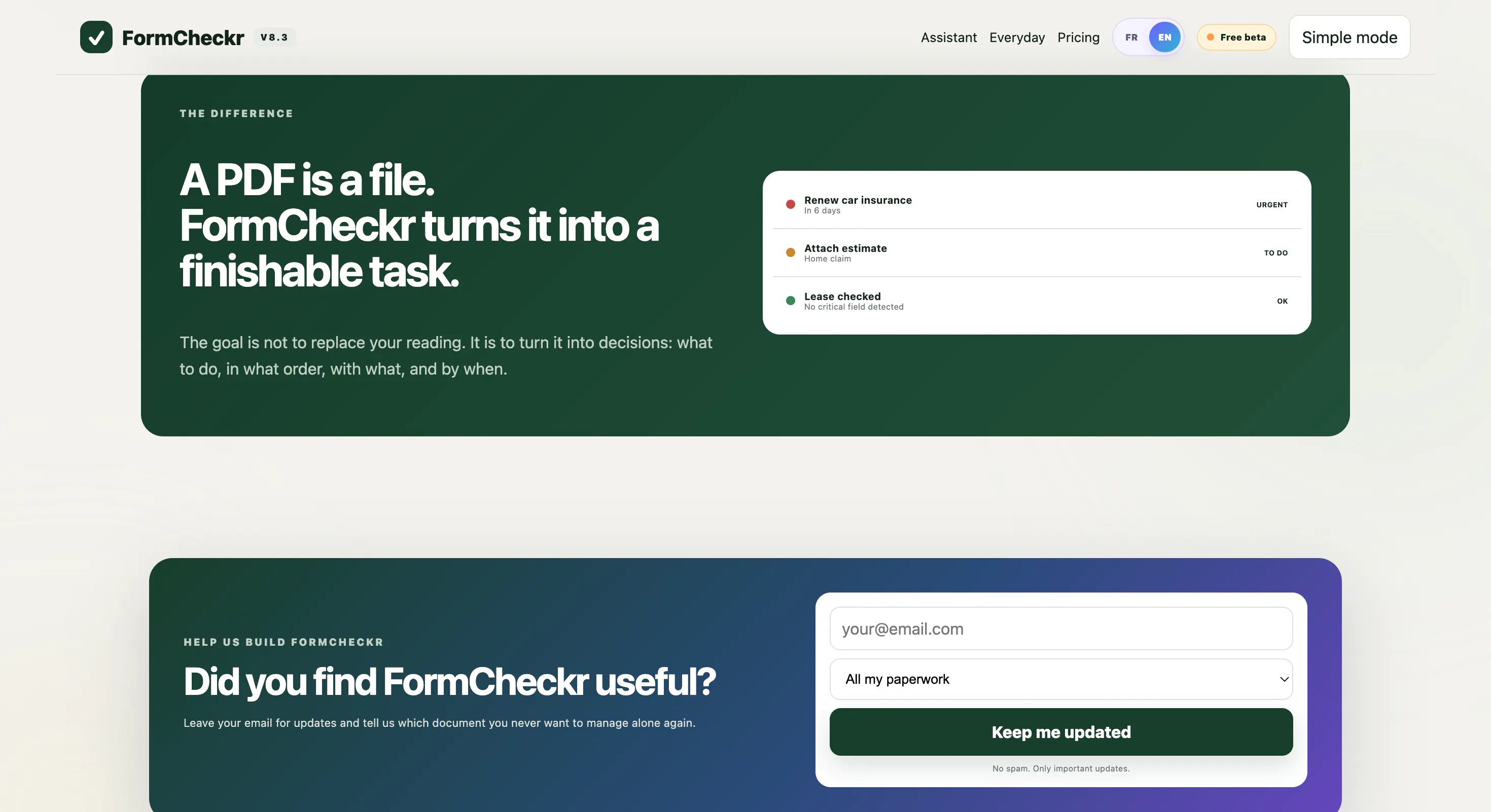Open the Assistant nav link
The image size is (1491, 812).
[949, 38]
